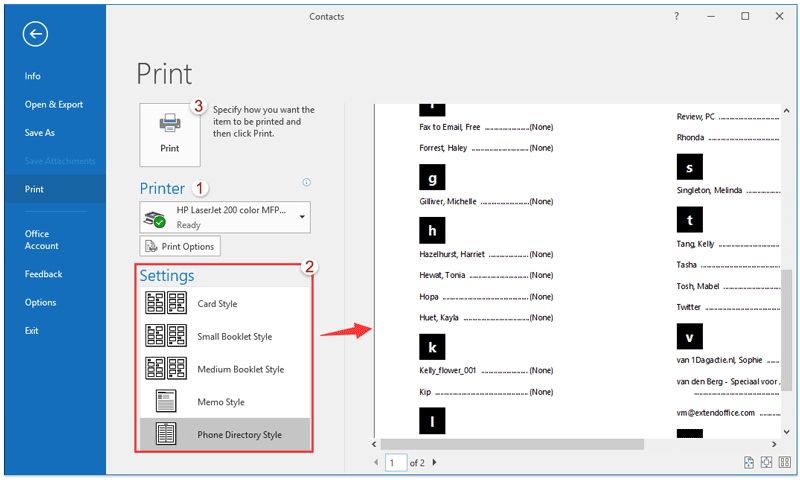Image resolution: width=800 pixels, height=480 pixels.
Task: Go to previous preview page arrow
Action: click(376, 463)
